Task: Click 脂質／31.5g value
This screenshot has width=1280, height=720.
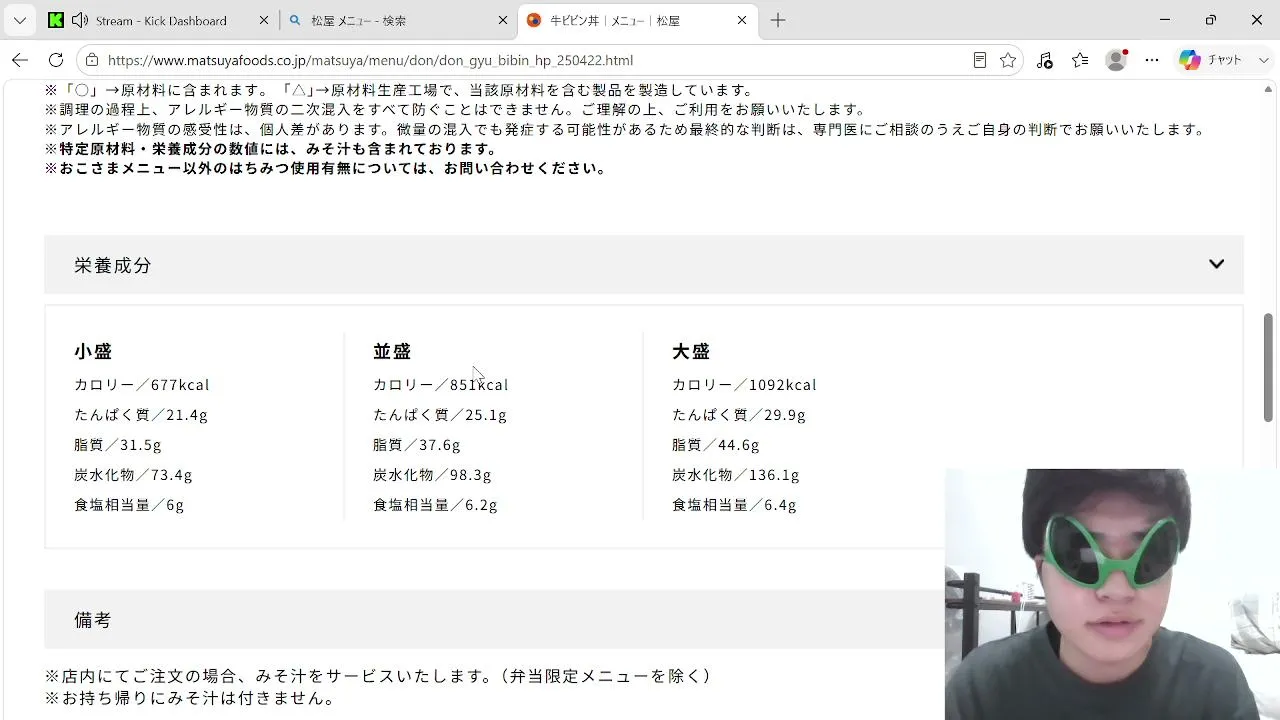Action: point(118,444)
